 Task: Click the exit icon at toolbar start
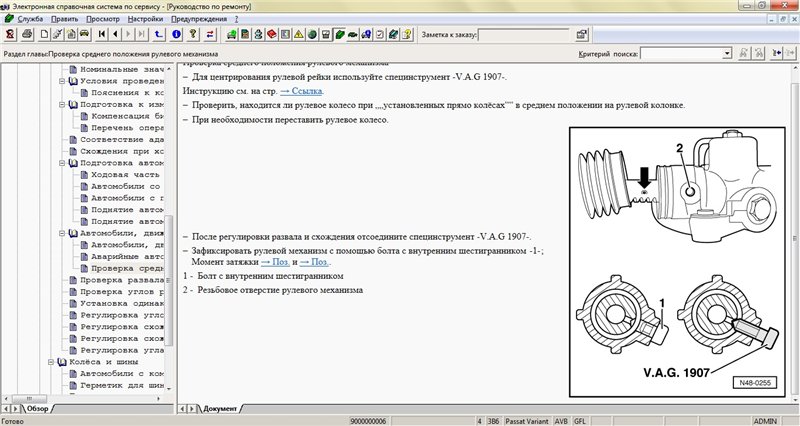(x=10, y=34)
